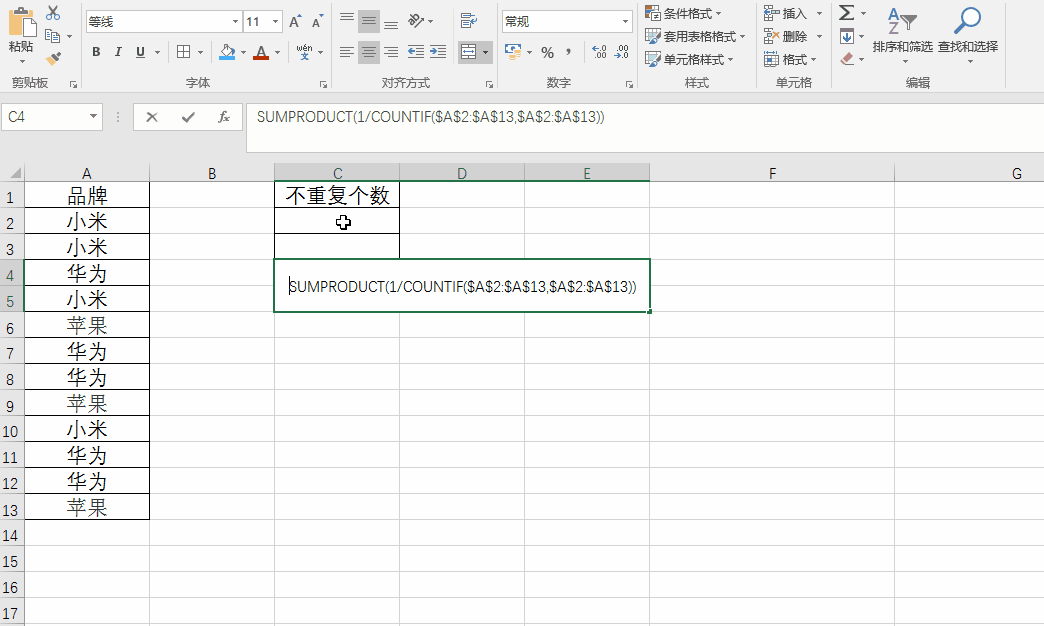The image size is (1044, 626).
Task: Toggle Wrap Text
Action: point(469,21)
